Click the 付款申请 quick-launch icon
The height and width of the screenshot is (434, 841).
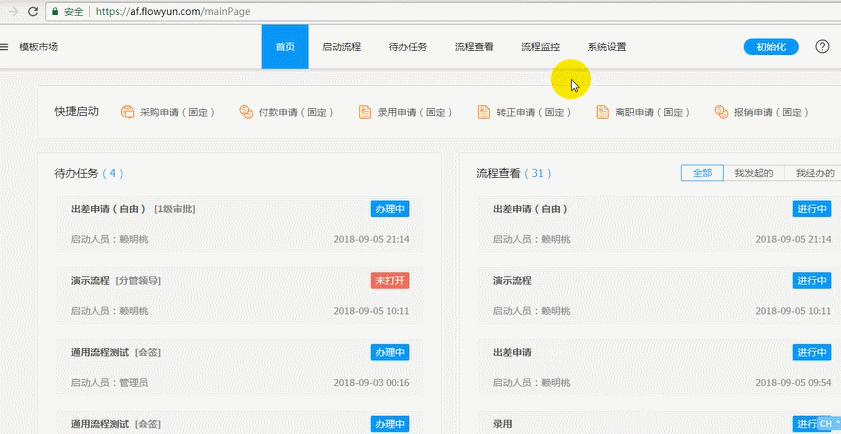point(246,112)
